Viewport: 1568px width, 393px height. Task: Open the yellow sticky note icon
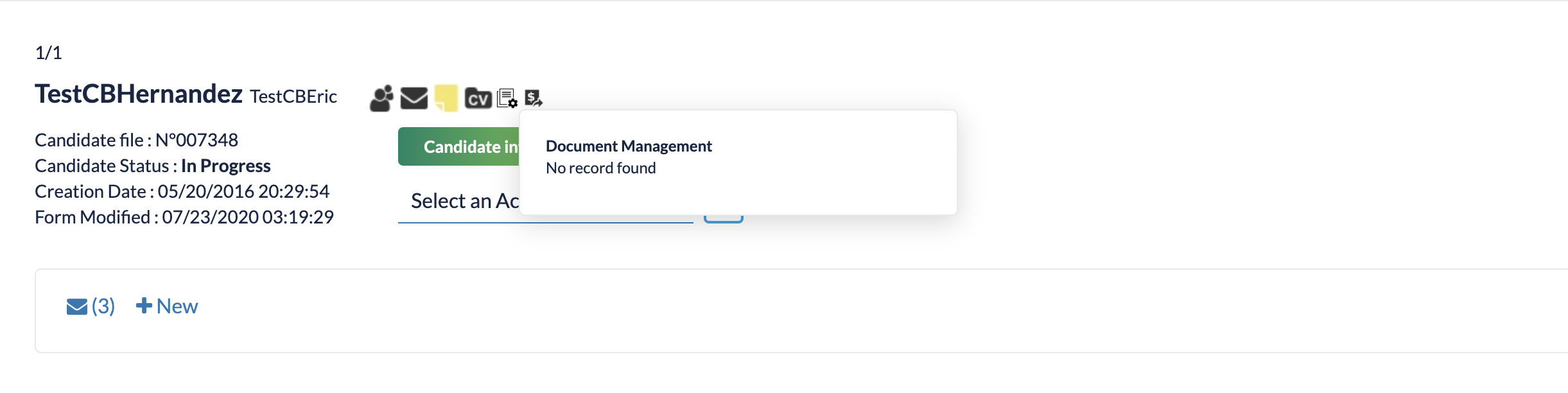446,98
